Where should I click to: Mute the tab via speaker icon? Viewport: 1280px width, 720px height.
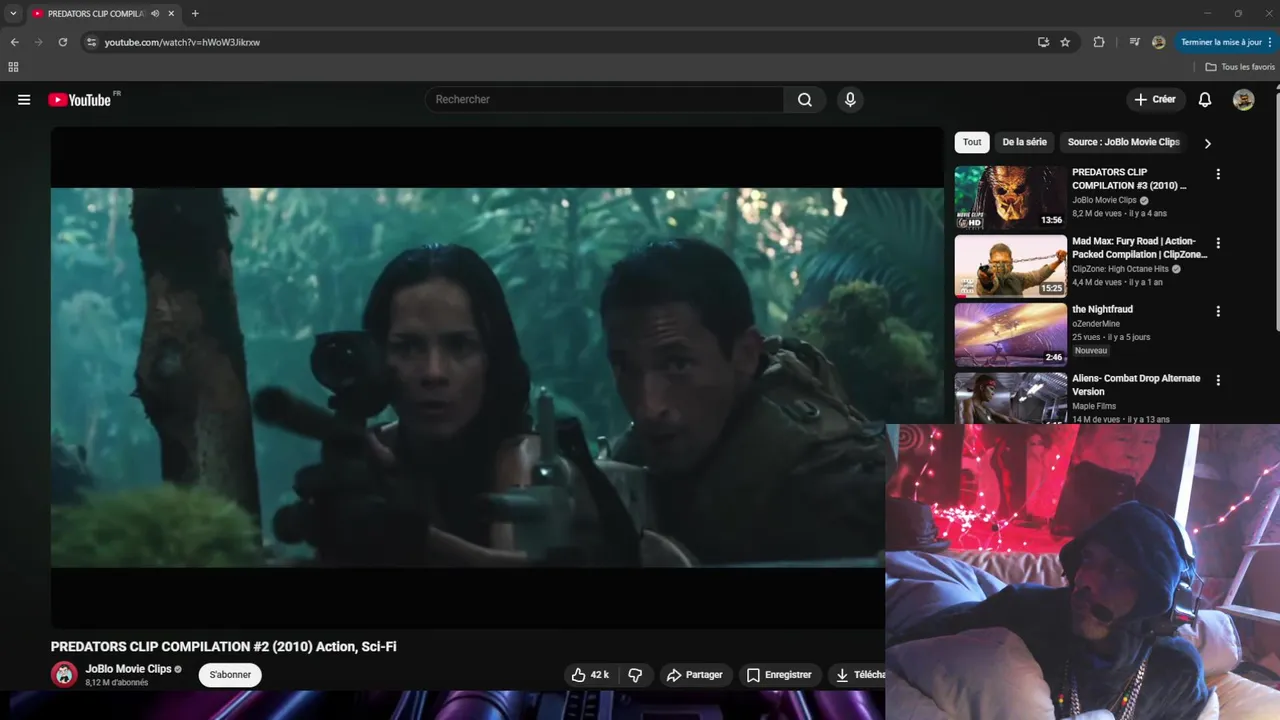(x=155, y=14)
